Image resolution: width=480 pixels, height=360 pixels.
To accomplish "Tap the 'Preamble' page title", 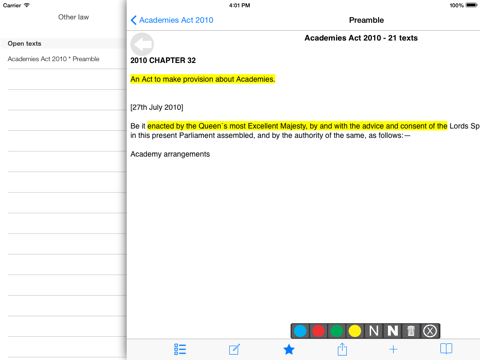I will click(x=366, y=20).
